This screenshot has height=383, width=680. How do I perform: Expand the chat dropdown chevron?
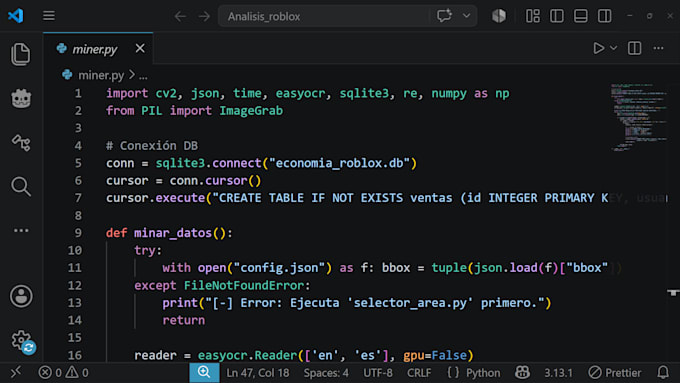pos(466,16)
